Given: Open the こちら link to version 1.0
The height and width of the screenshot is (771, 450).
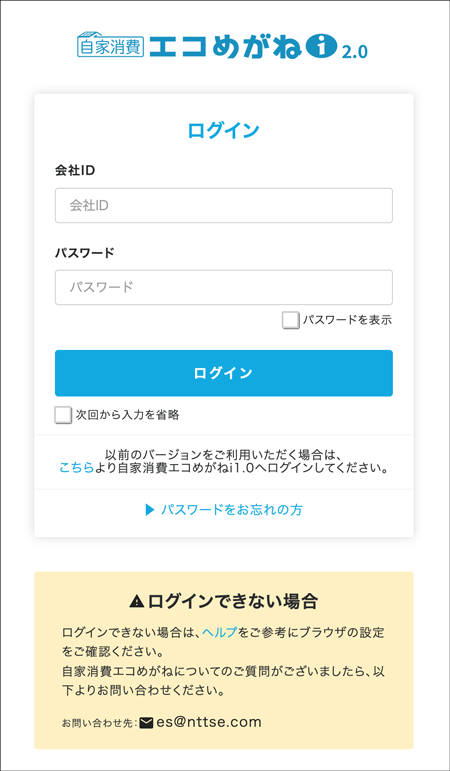Looking at the screenshot, I should click(x=76, y=468).
